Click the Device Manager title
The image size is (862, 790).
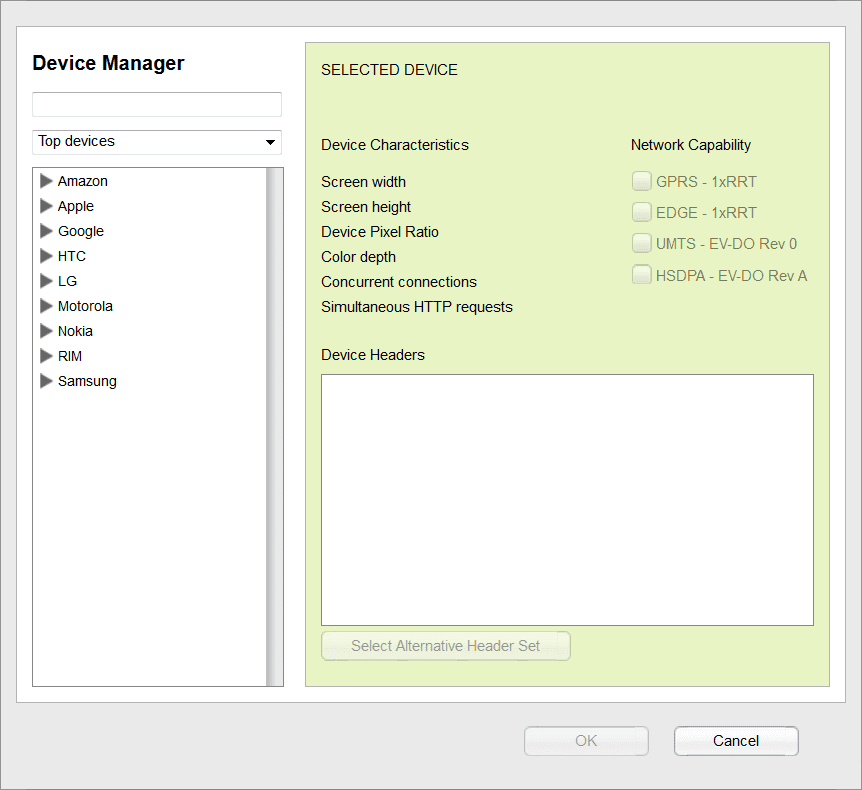(x=108, y=63)
